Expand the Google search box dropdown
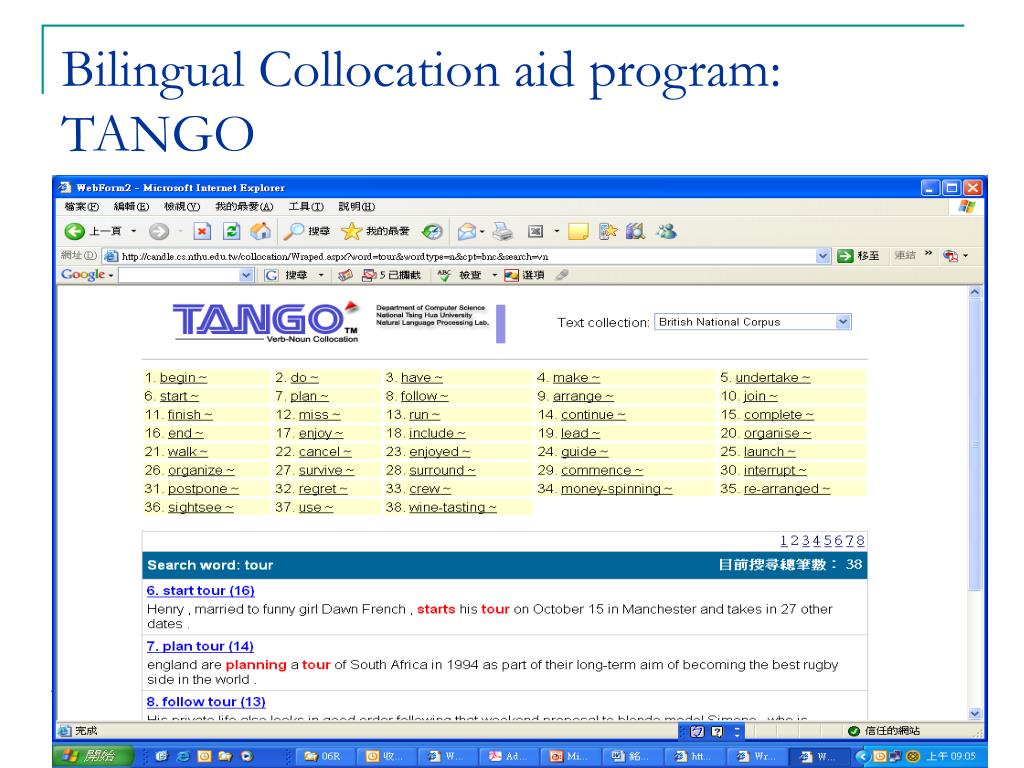This screenshot has height=768, width=1024. [246, 275]
